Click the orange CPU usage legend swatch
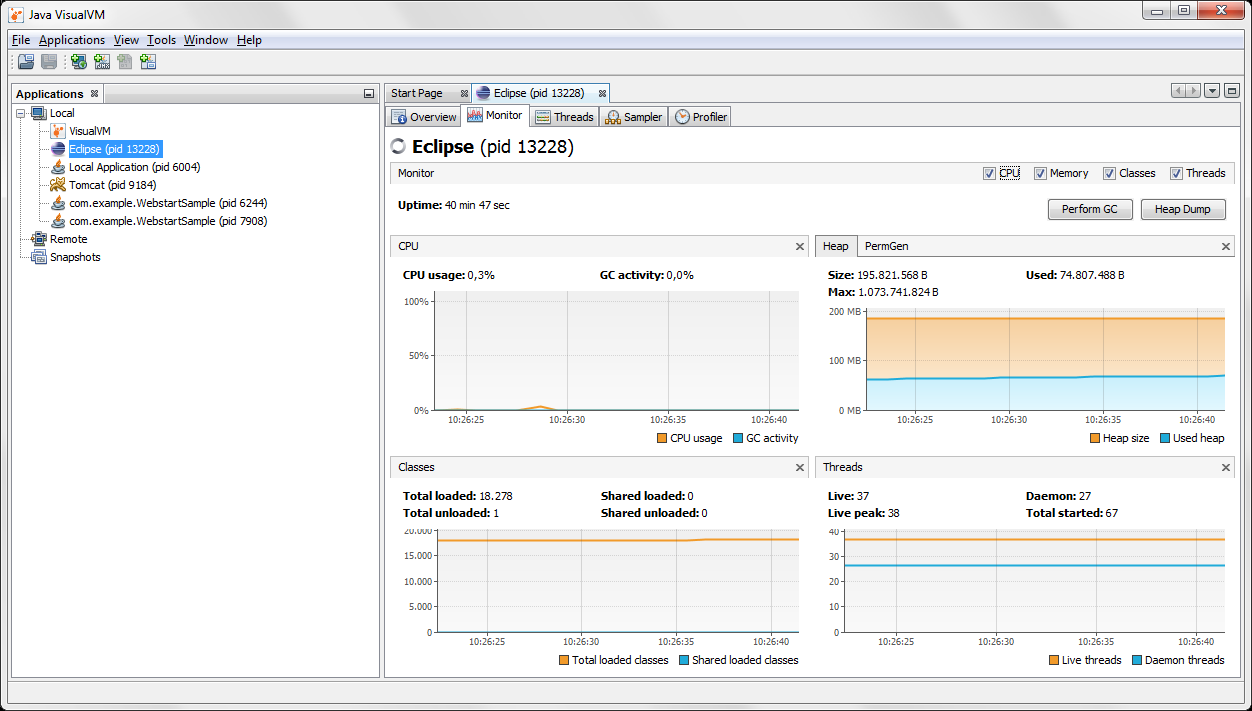Screen dimensions: 1252x711 click(x=662, y=438)
